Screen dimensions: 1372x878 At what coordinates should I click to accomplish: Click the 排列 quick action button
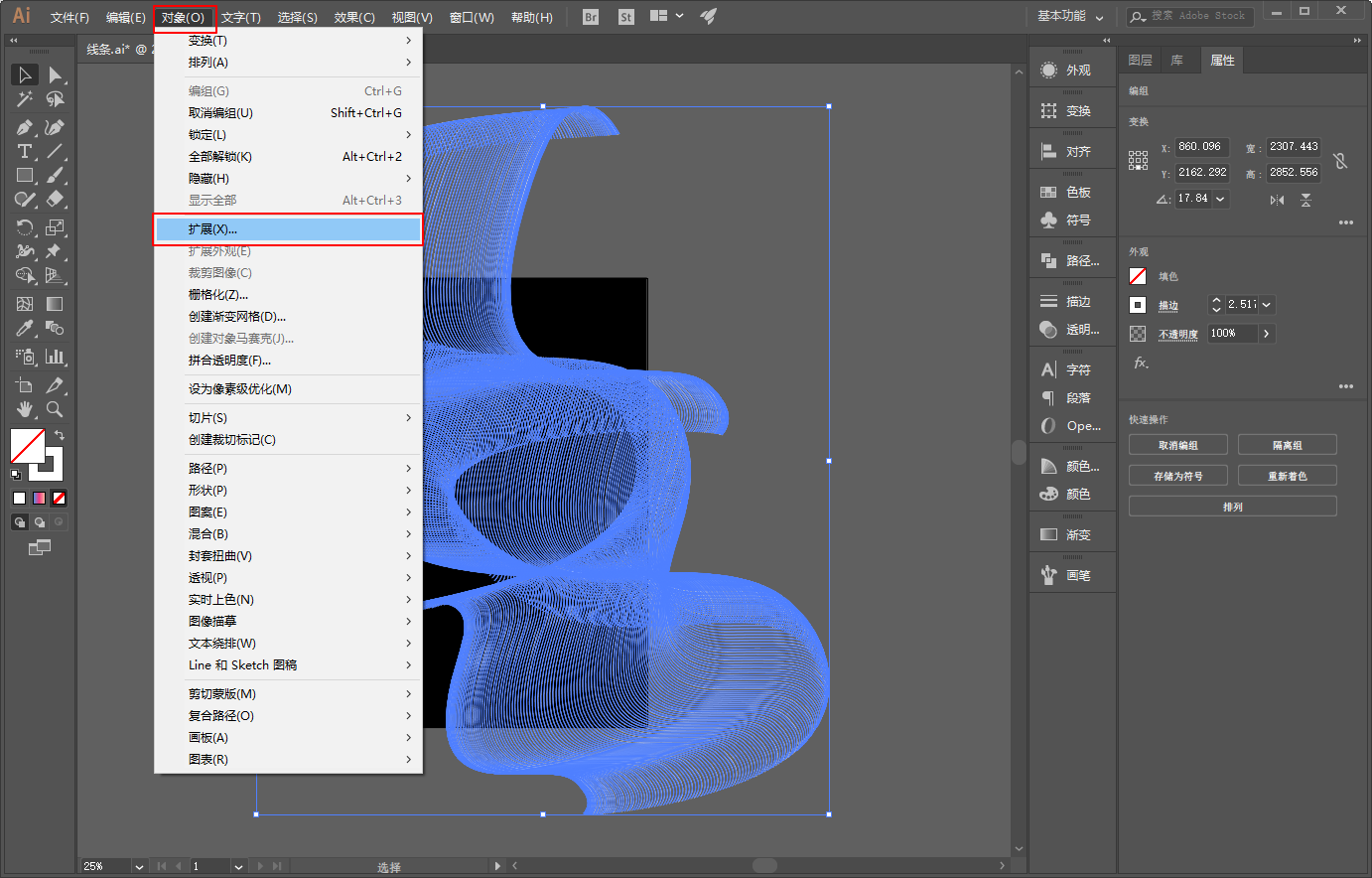click(x=1233, y=507)
